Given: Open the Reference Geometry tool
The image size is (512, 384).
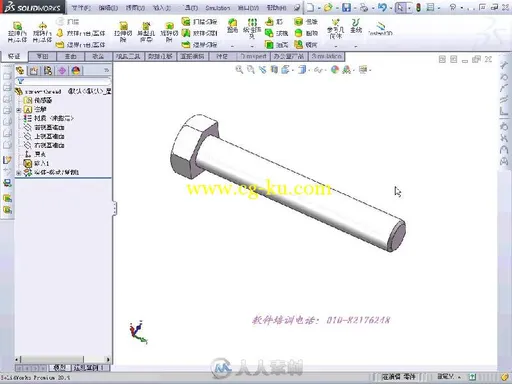Looking at the screenshot, I should coord(335,29).
